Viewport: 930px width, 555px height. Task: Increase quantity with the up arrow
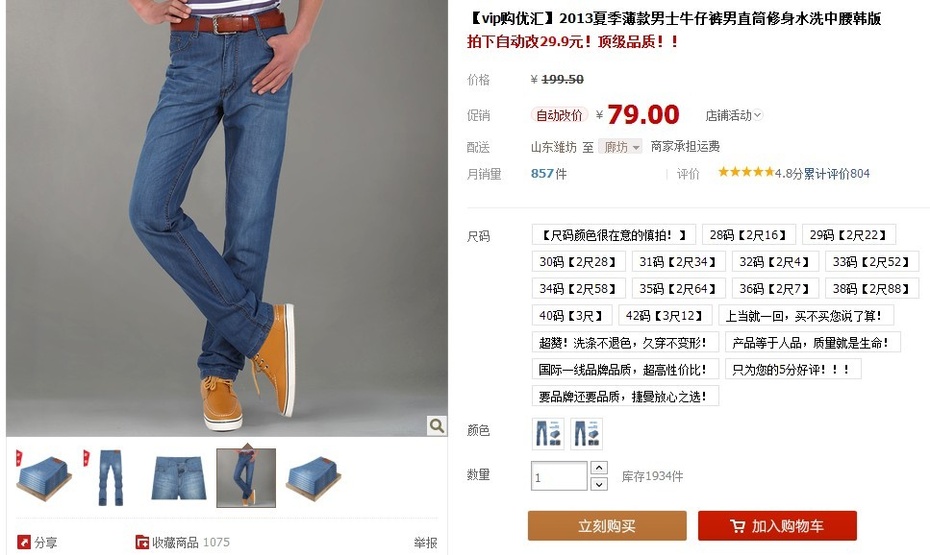click(599, 468)
